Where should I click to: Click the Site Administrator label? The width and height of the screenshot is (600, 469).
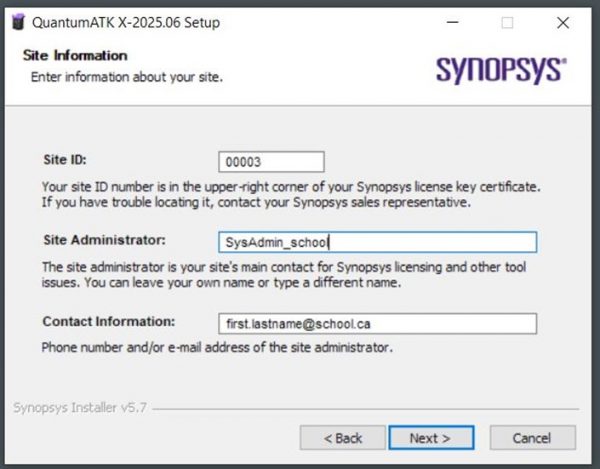click(x=104, y=240)
